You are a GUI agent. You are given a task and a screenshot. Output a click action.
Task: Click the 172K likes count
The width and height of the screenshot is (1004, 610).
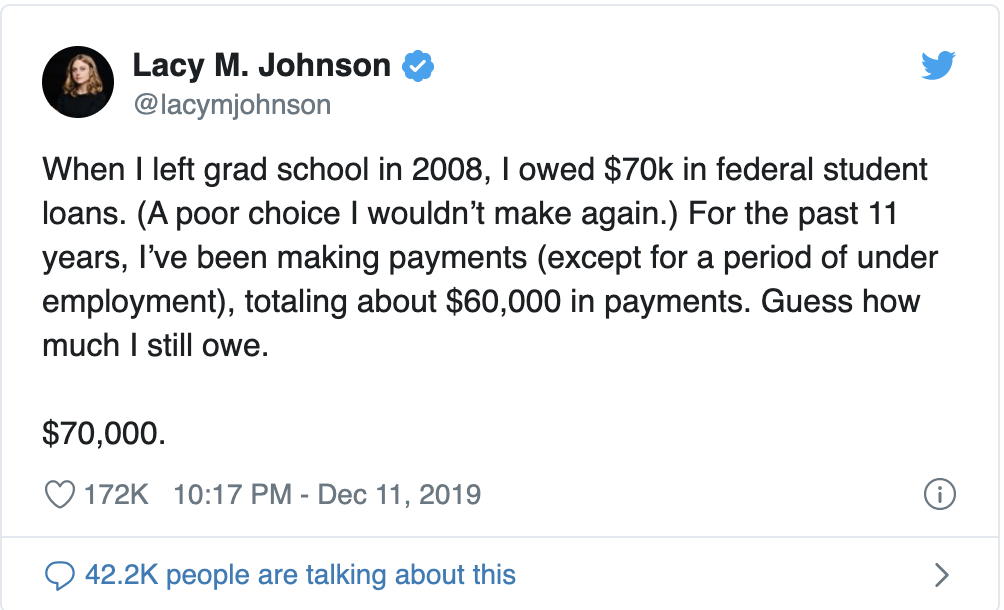[116, 494]
